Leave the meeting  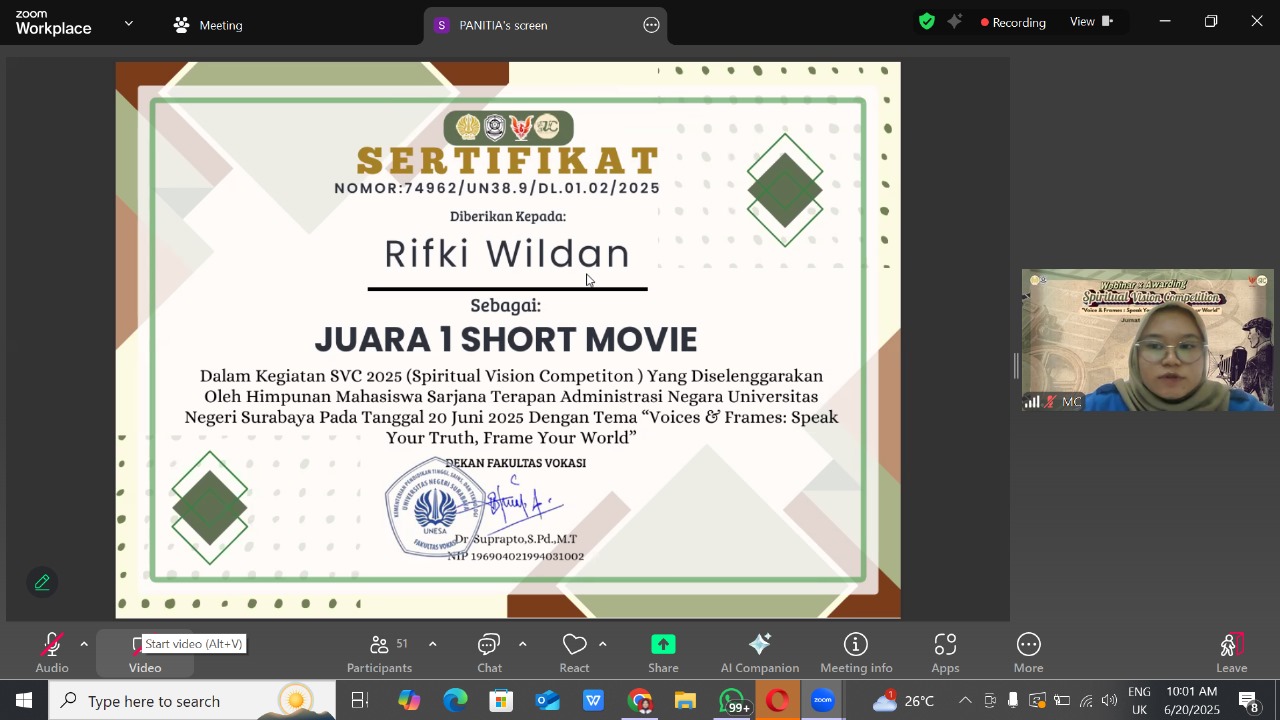(1231, 653)
